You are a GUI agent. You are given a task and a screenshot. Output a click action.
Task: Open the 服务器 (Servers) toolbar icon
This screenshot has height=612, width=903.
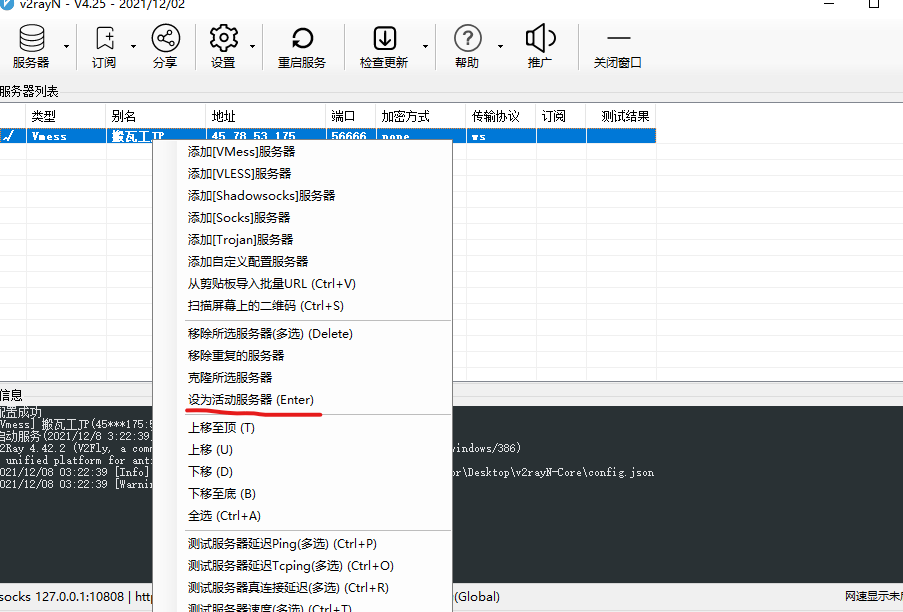[31, 46]
